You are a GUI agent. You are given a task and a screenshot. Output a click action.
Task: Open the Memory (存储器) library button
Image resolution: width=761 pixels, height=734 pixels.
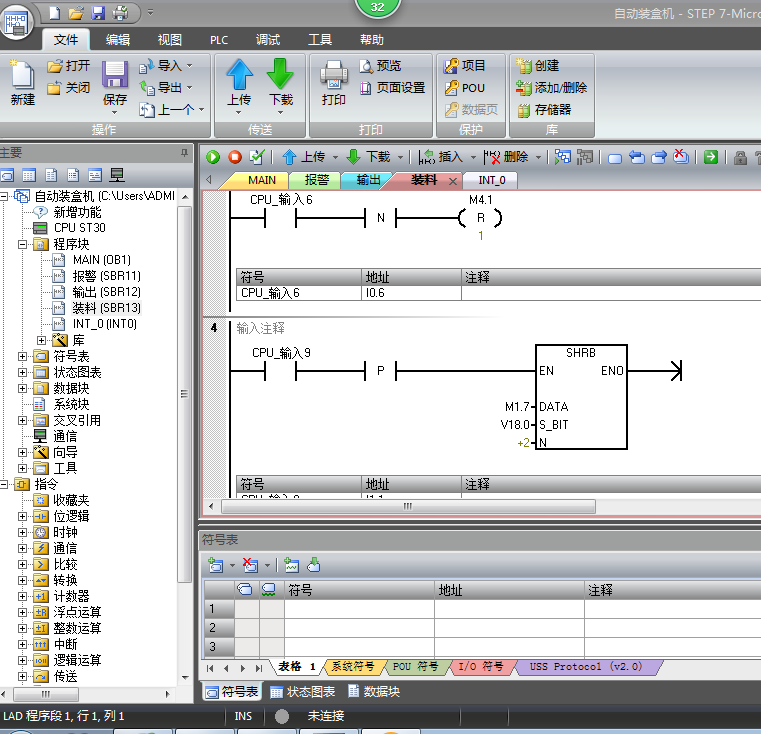(544, 109)
